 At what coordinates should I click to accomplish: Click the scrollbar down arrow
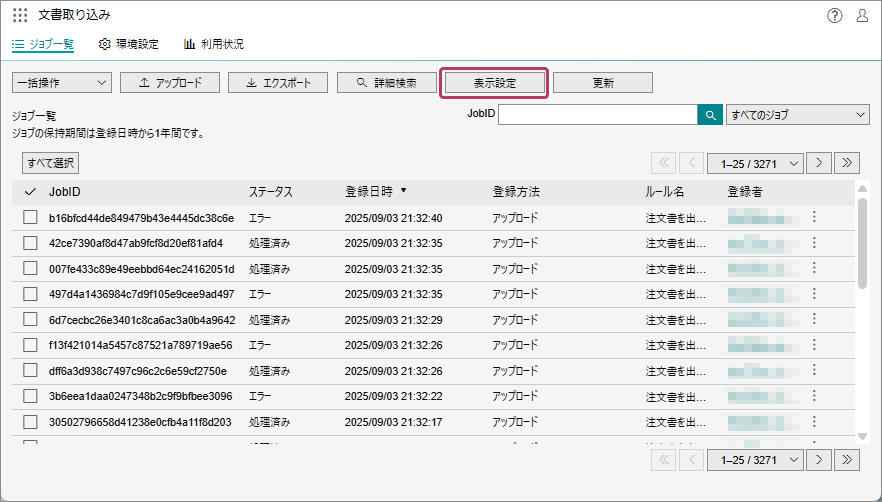pyautogui.click(x=862, y=436)
